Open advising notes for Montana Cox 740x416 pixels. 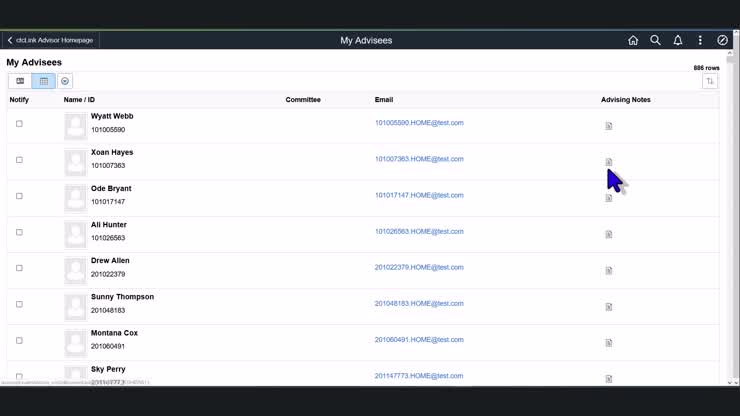(x=608, y=343)
